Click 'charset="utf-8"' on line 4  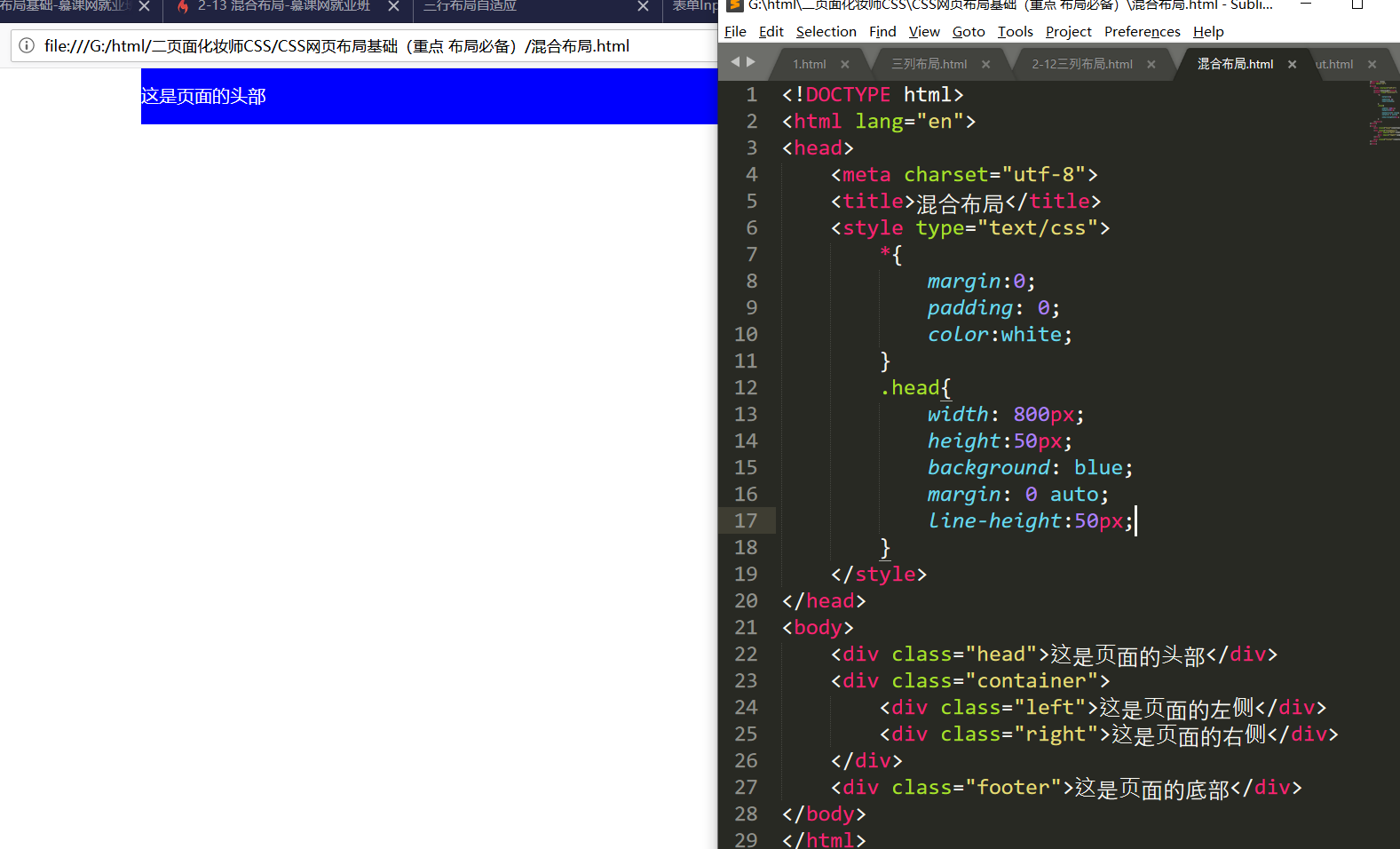click(994, 175)
